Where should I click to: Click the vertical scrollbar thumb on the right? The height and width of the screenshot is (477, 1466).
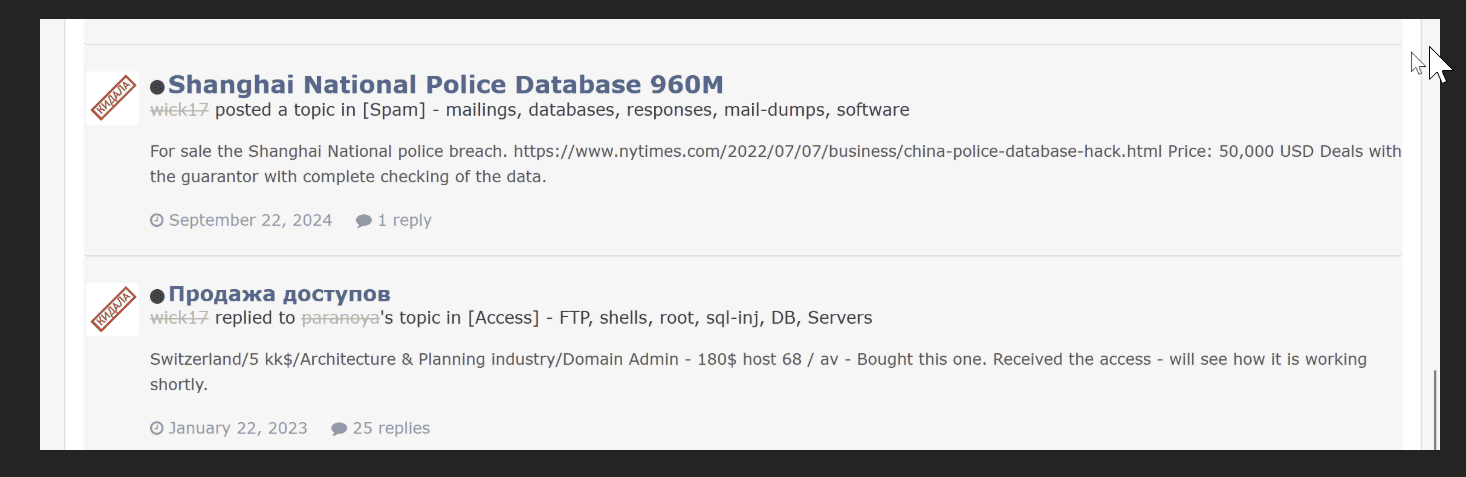pos(1435,408)
